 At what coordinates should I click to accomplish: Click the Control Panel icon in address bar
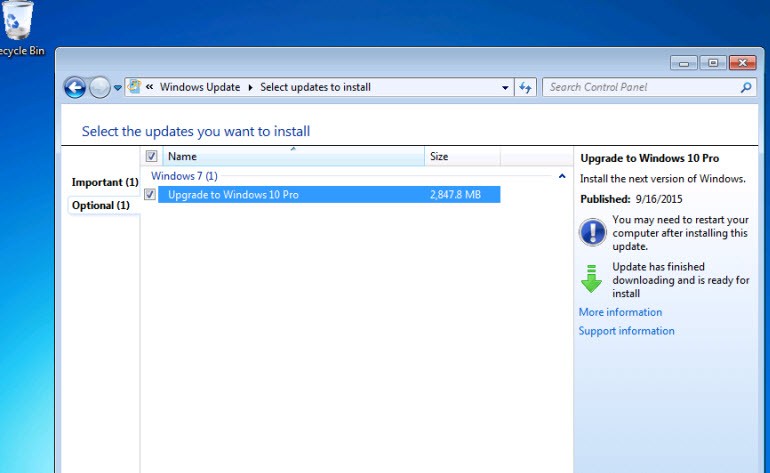[134, 87]
